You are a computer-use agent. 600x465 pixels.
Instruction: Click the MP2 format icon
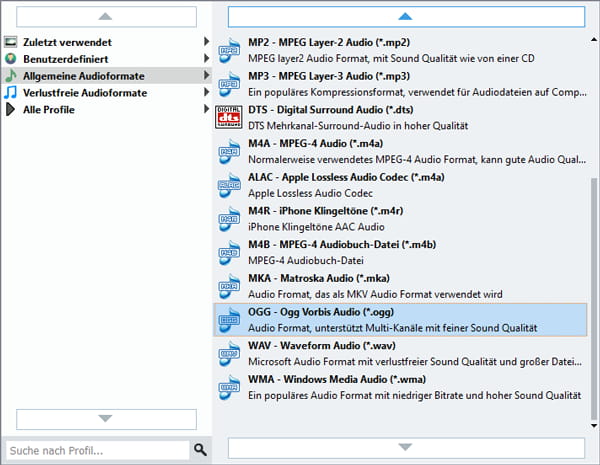click(x=229, y=50)
